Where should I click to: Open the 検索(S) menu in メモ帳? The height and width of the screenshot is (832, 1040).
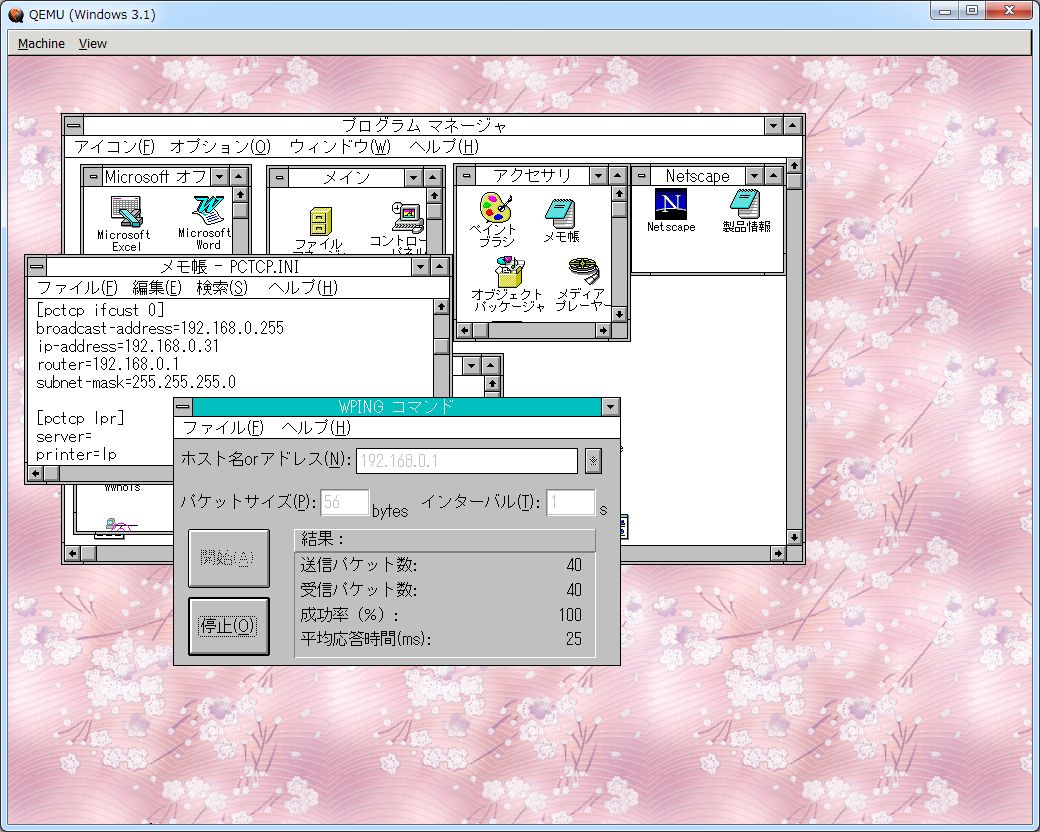(x=222, y=288)
